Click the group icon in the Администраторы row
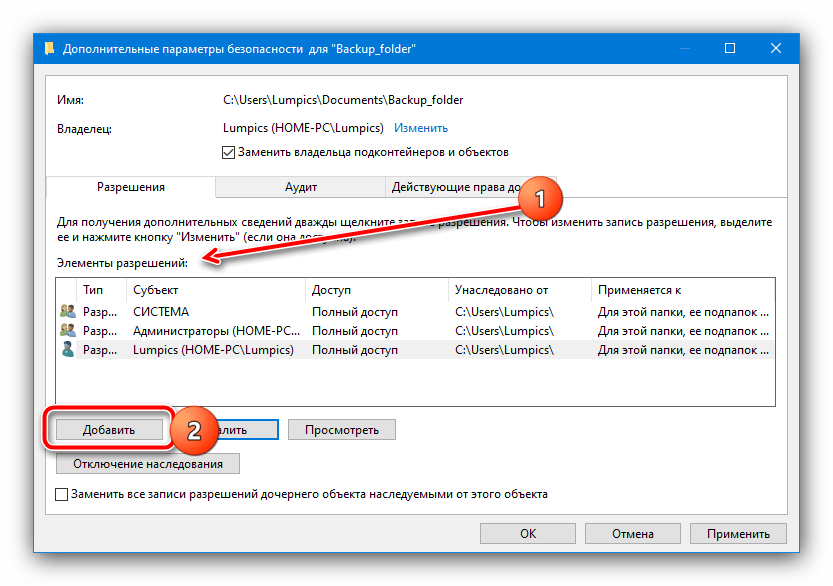This screenshot has height=586, width=833. (68, 331)
